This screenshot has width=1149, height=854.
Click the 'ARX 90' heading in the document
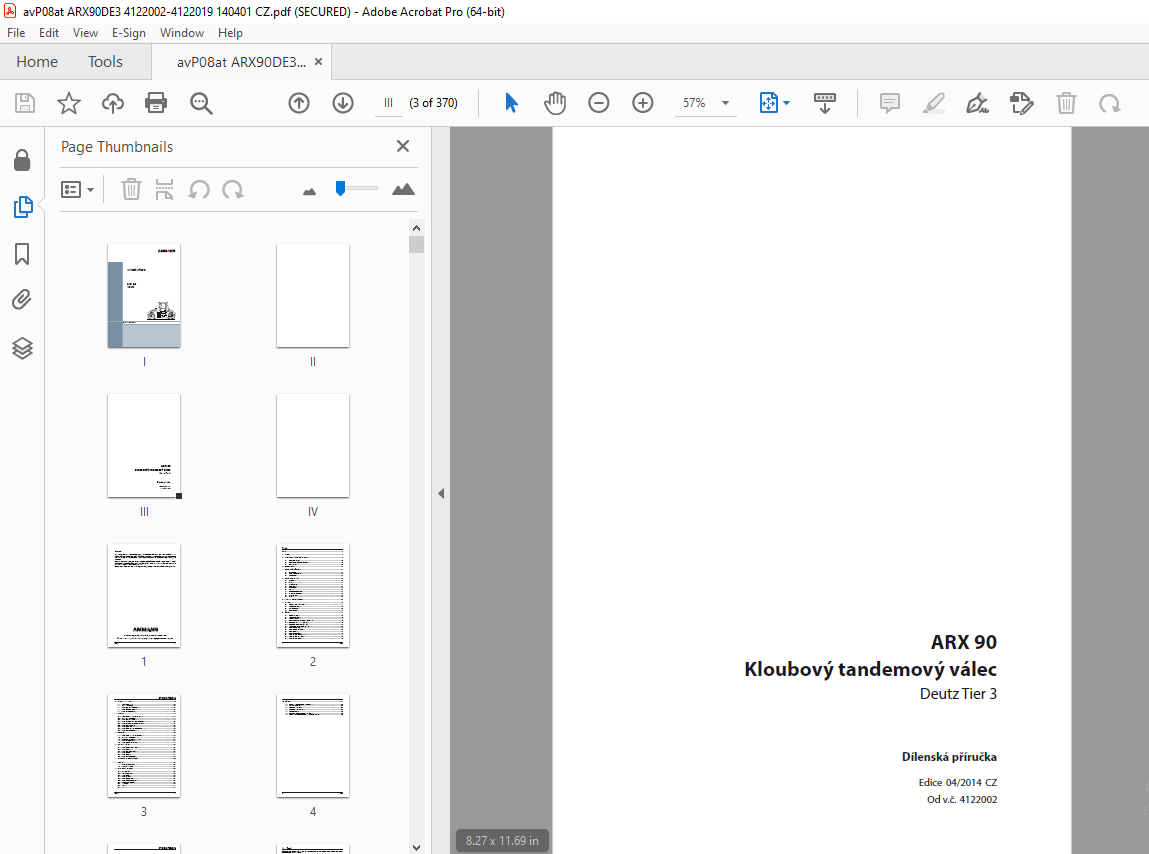click(x=964, y=642)
